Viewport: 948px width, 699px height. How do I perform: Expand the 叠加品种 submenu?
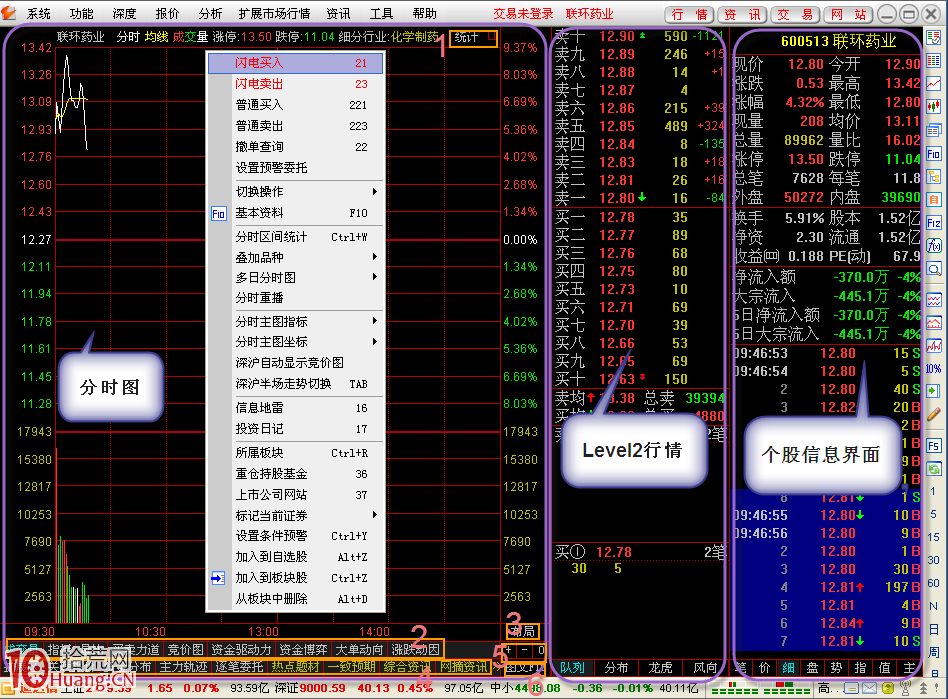click(x=295, y=257)
